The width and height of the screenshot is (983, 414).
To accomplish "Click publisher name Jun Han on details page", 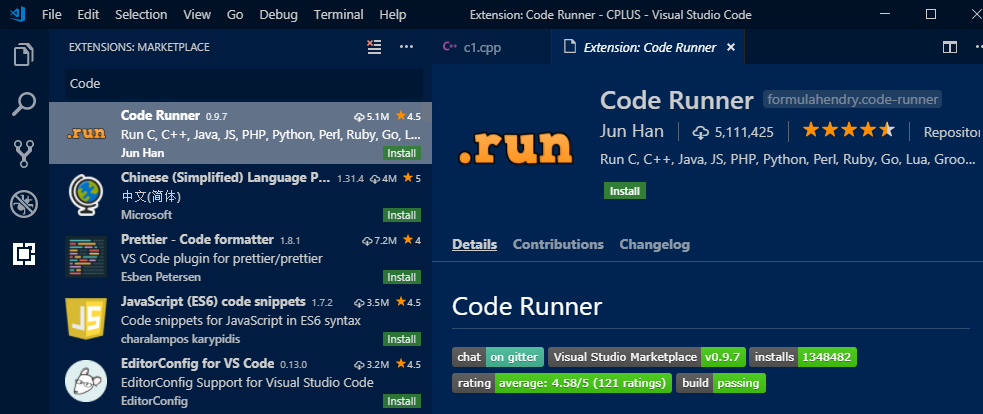I will (633, 132).
